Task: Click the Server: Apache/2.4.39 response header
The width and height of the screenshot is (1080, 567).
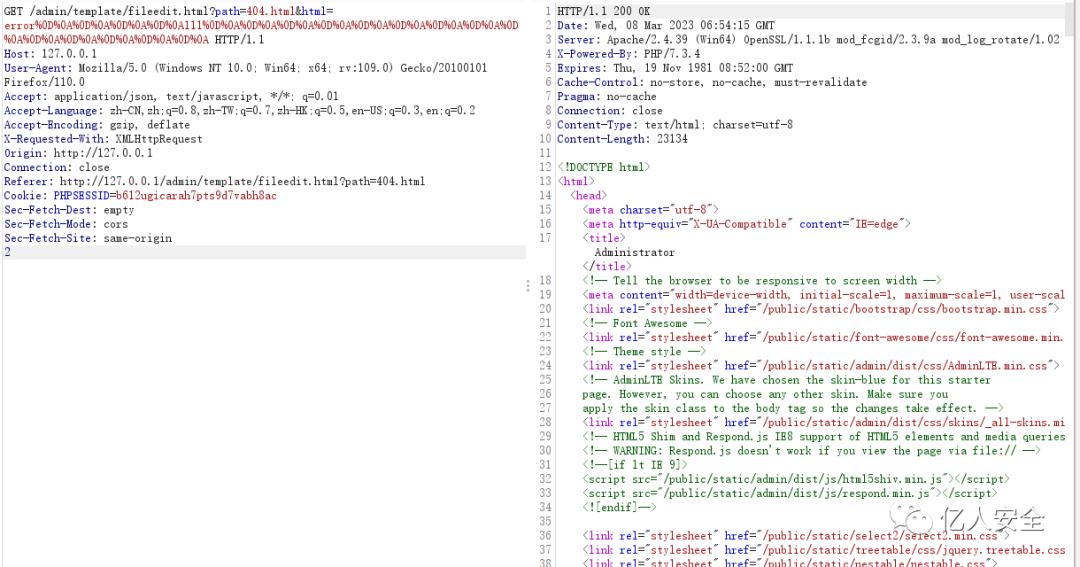Action: (808, 39)
